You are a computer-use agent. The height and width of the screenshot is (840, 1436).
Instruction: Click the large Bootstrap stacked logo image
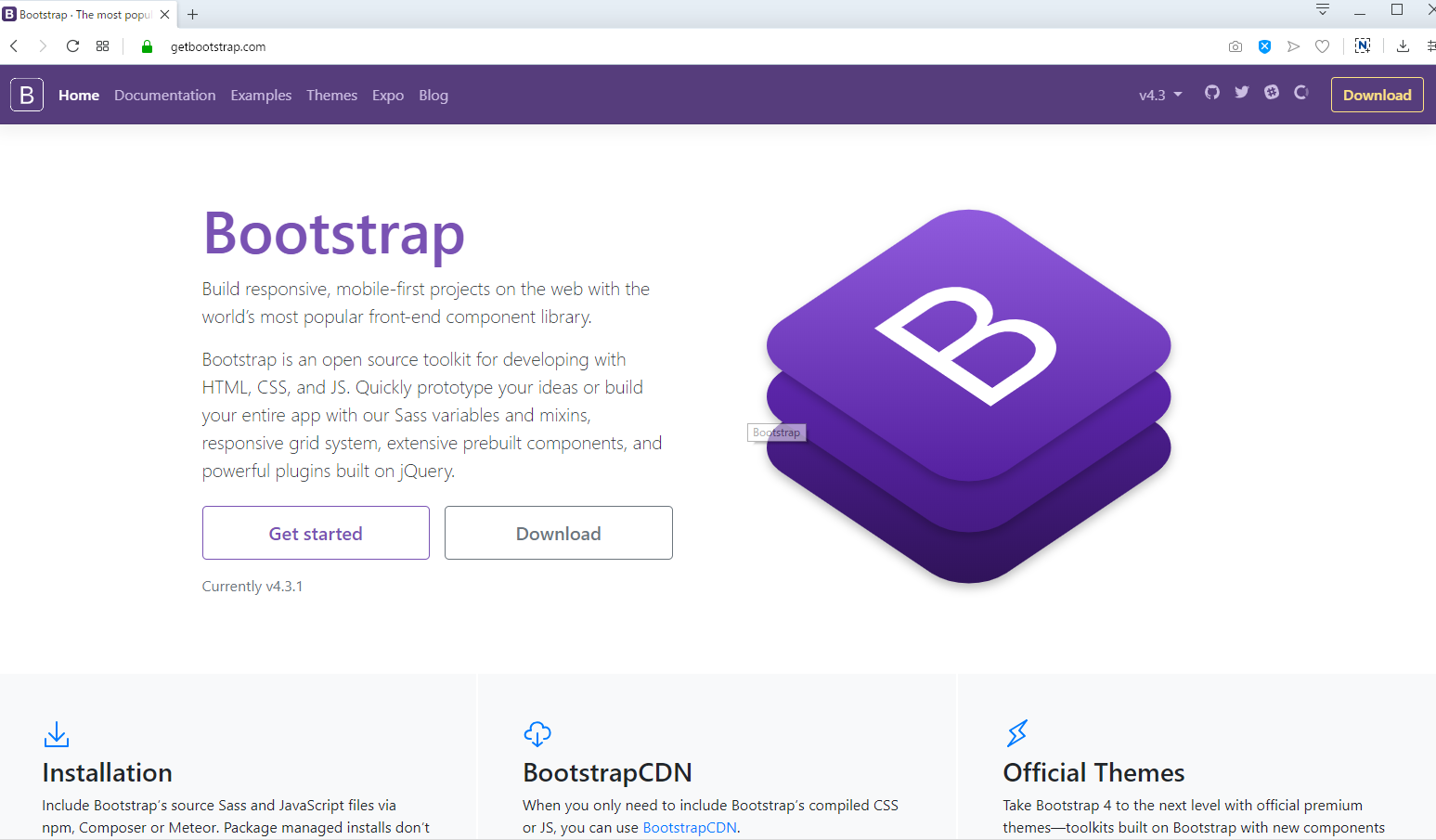click(968, 396)
